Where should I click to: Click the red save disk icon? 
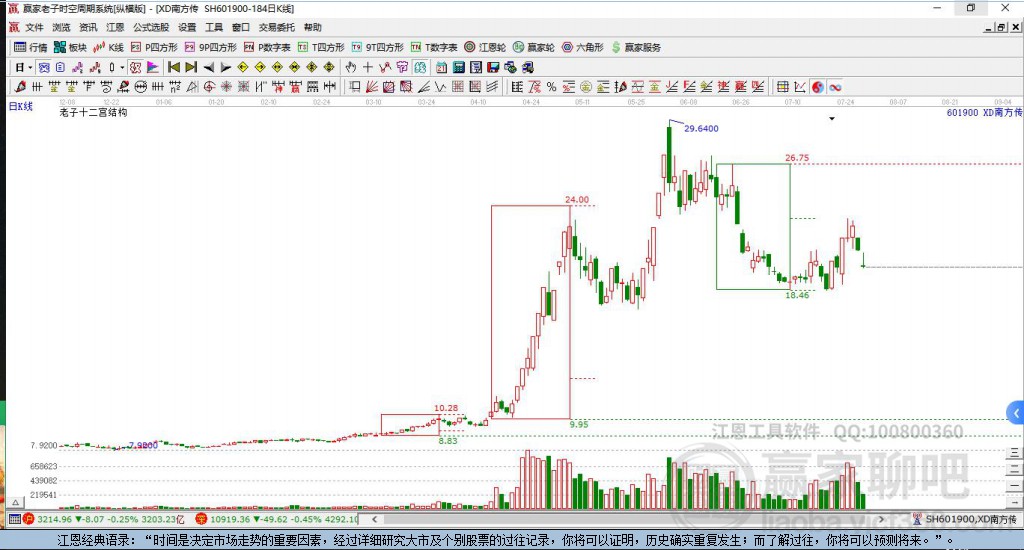pyautogui.click(x=493, y=67)
